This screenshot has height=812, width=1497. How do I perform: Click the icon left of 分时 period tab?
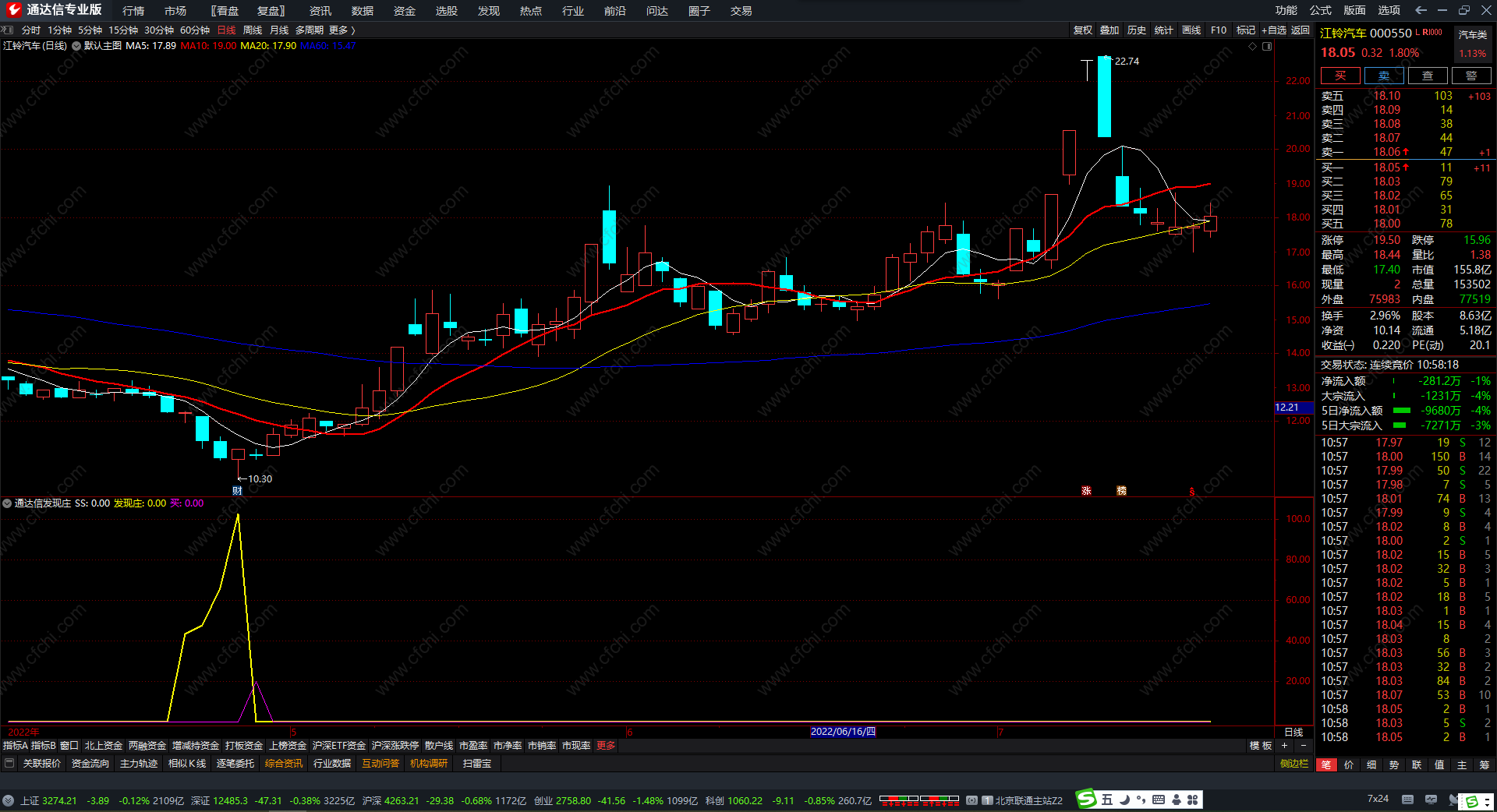pyautogui.click(x=8, y=30)
